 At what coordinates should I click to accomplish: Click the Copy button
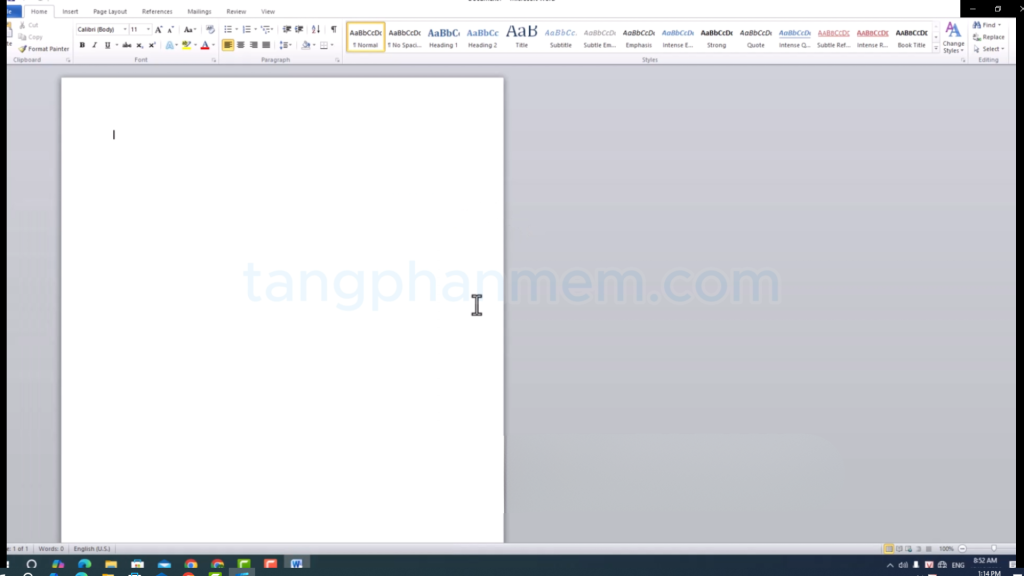point(30,37)
